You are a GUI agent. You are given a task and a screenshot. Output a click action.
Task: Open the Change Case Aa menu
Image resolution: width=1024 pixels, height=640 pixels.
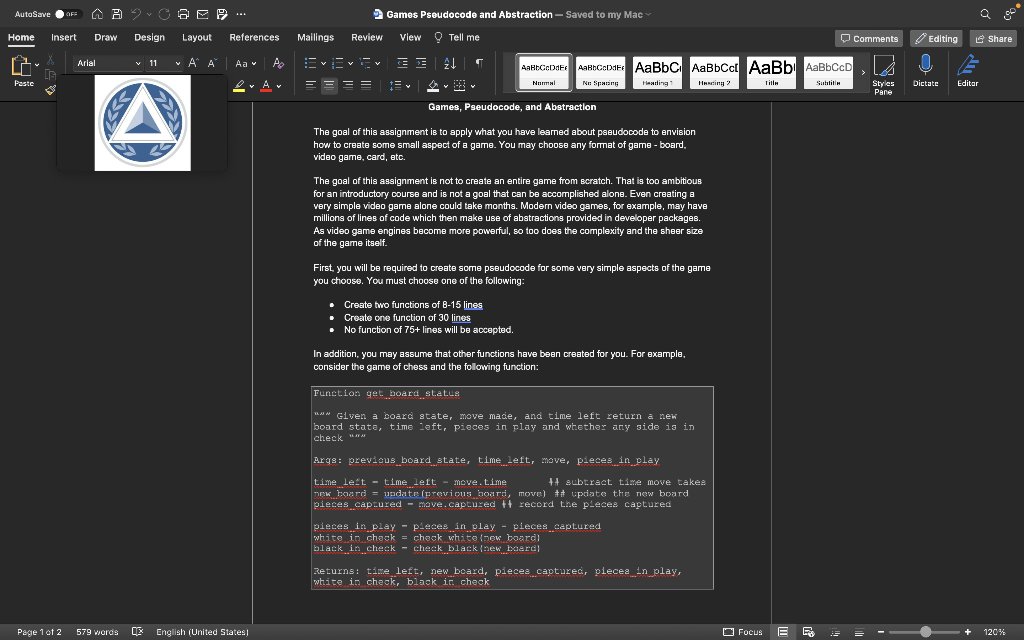coord(246,63)
